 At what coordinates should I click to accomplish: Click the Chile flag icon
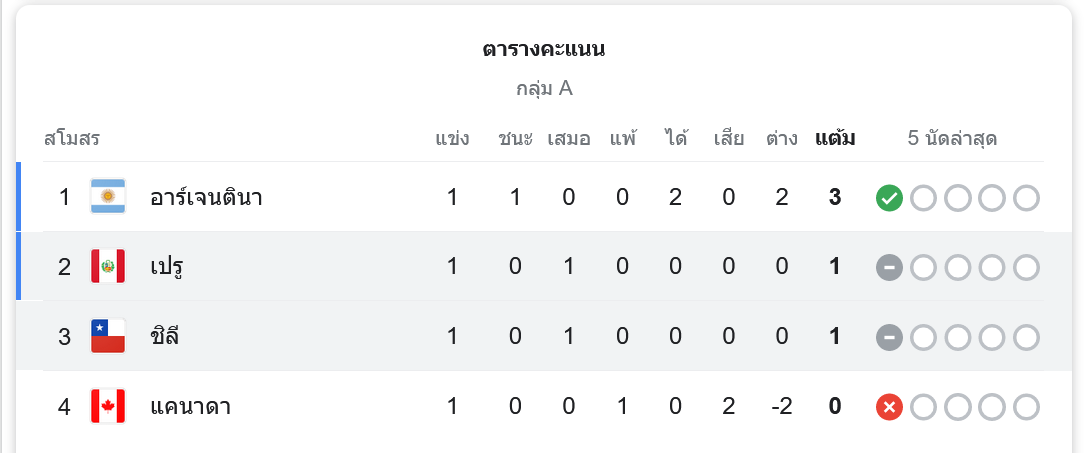107,337
